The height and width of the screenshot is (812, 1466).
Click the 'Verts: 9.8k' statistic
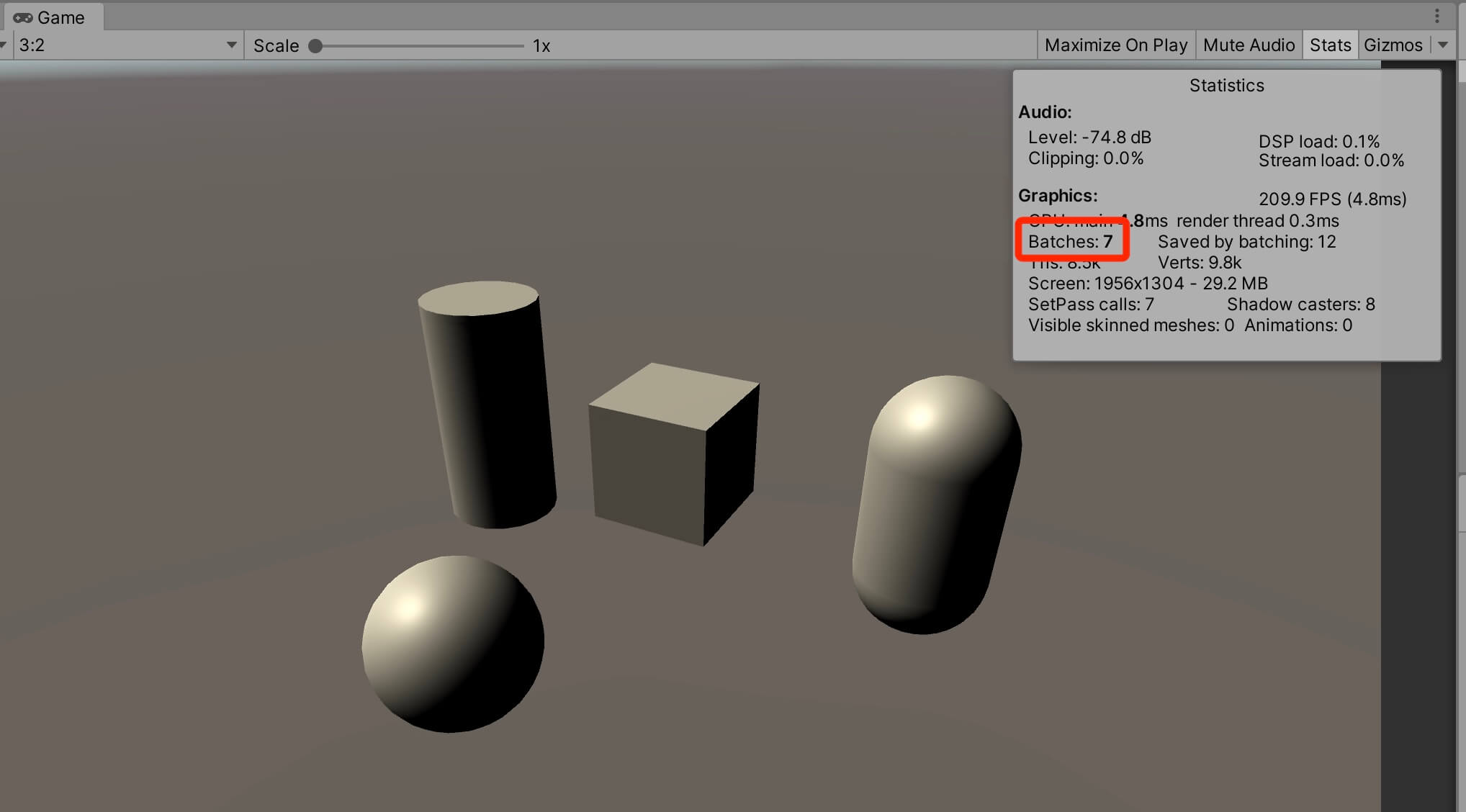pyautogui.click(x=1199, y=263)
